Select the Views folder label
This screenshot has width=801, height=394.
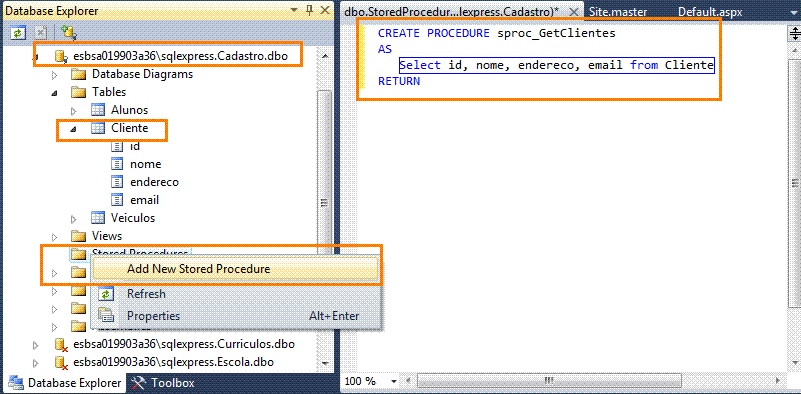tap(107, 236)
